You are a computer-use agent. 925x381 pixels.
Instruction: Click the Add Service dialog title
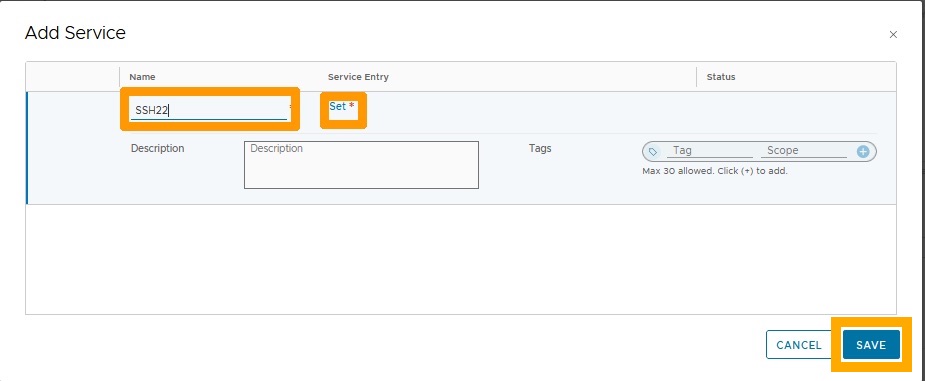point(75,32)
